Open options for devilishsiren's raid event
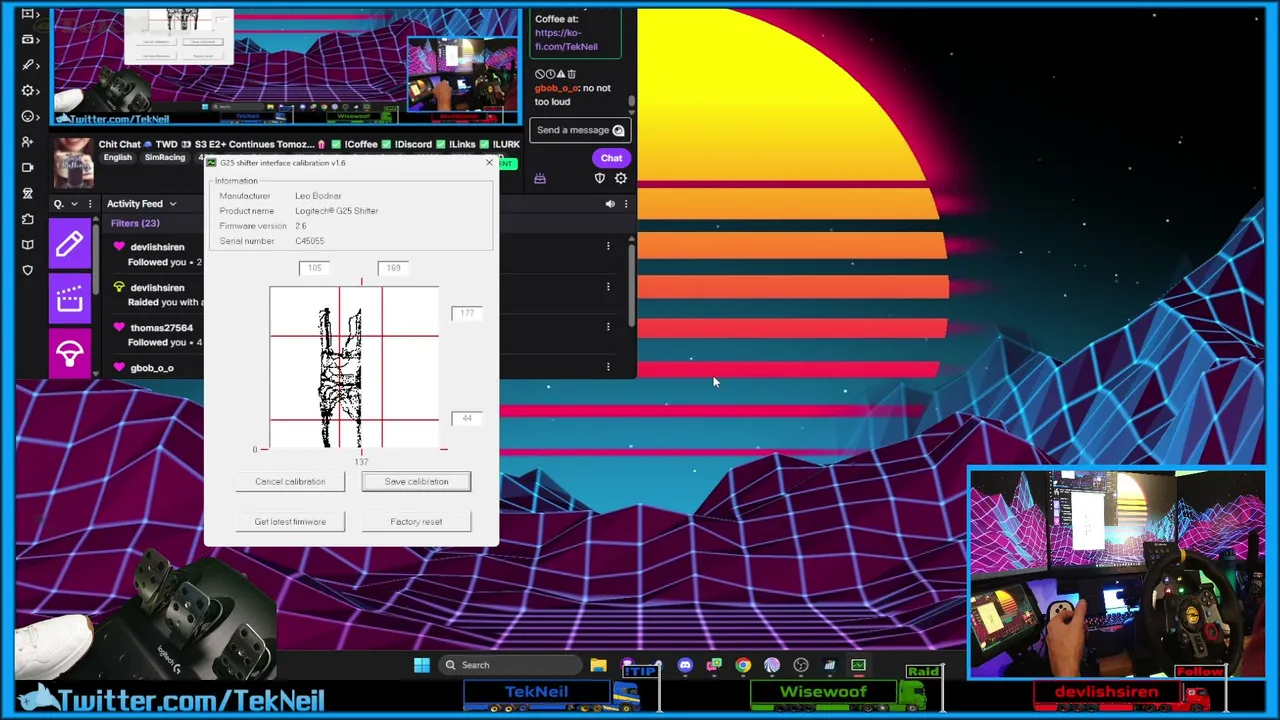1280x720 pixels. click(608, 287)
